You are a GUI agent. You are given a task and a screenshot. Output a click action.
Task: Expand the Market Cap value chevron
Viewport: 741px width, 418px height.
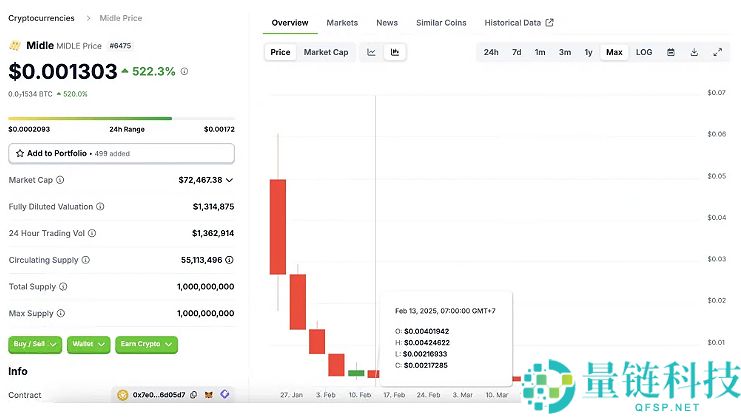[x=230, y=180]
